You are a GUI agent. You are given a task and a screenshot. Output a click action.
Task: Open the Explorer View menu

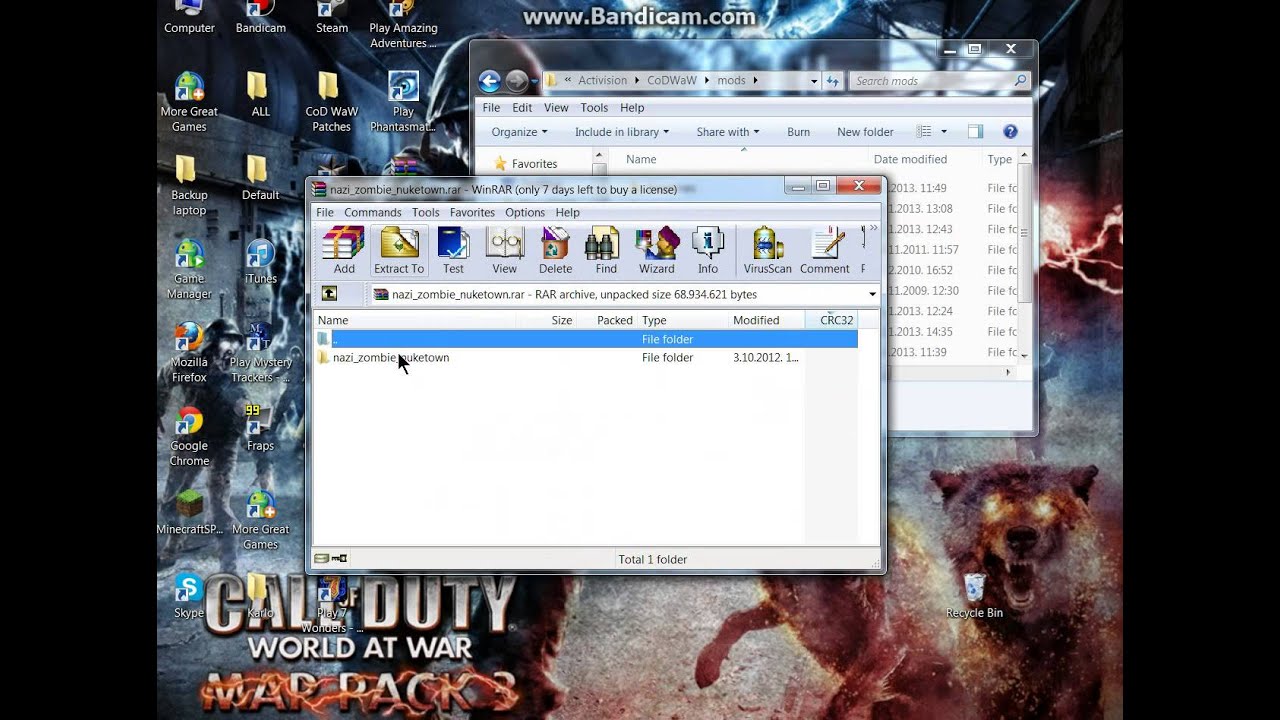click(x=556, y=108)
